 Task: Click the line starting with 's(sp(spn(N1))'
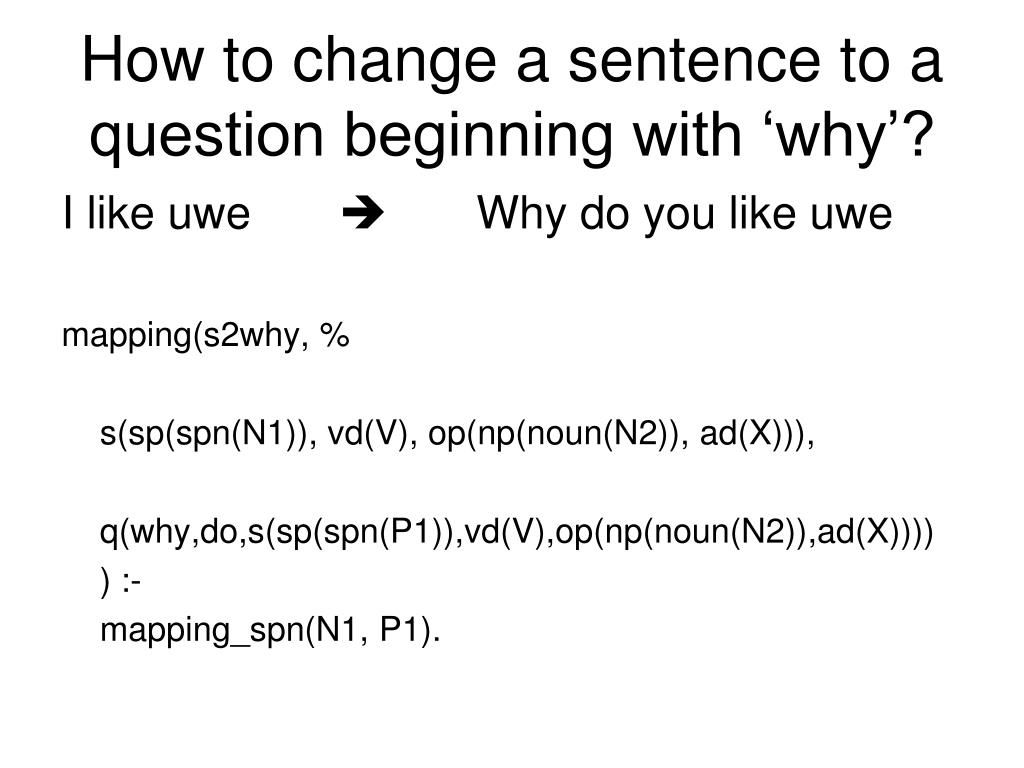pyautogui.click(x=457, y=434)
